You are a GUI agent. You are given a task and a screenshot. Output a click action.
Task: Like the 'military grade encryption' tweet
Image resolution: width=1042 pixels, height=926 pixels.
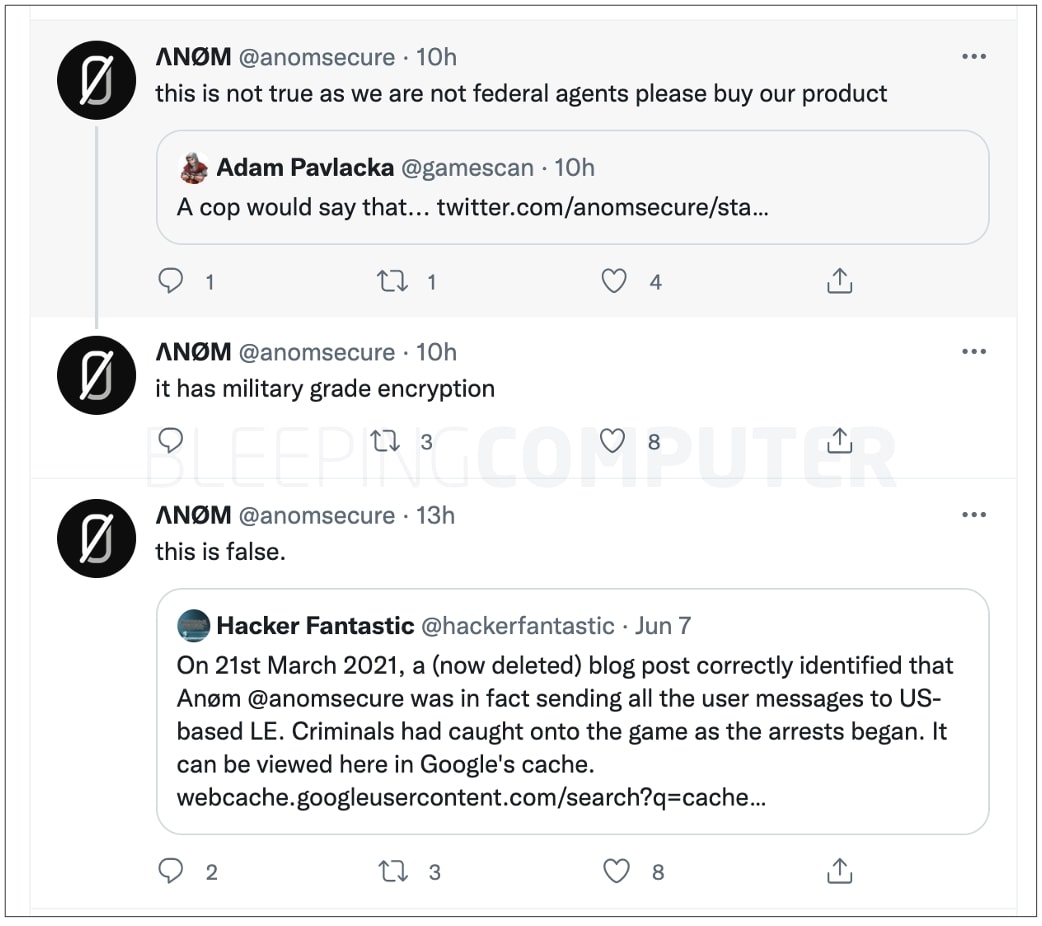[612, 440]
